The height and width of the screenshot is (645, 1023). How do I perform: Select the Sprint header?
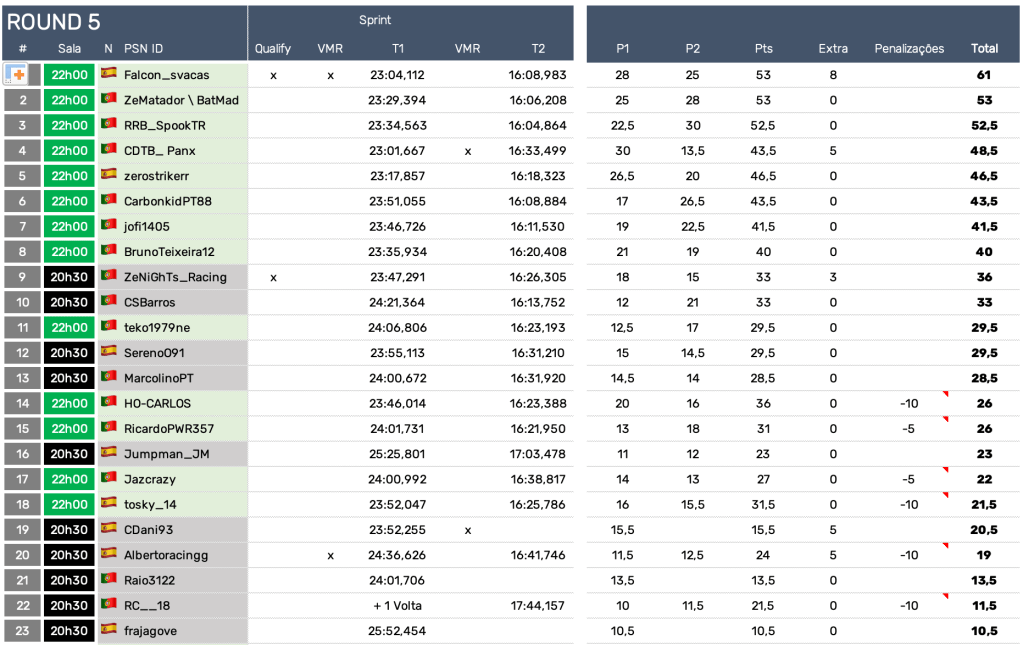(x=375, y=20)
